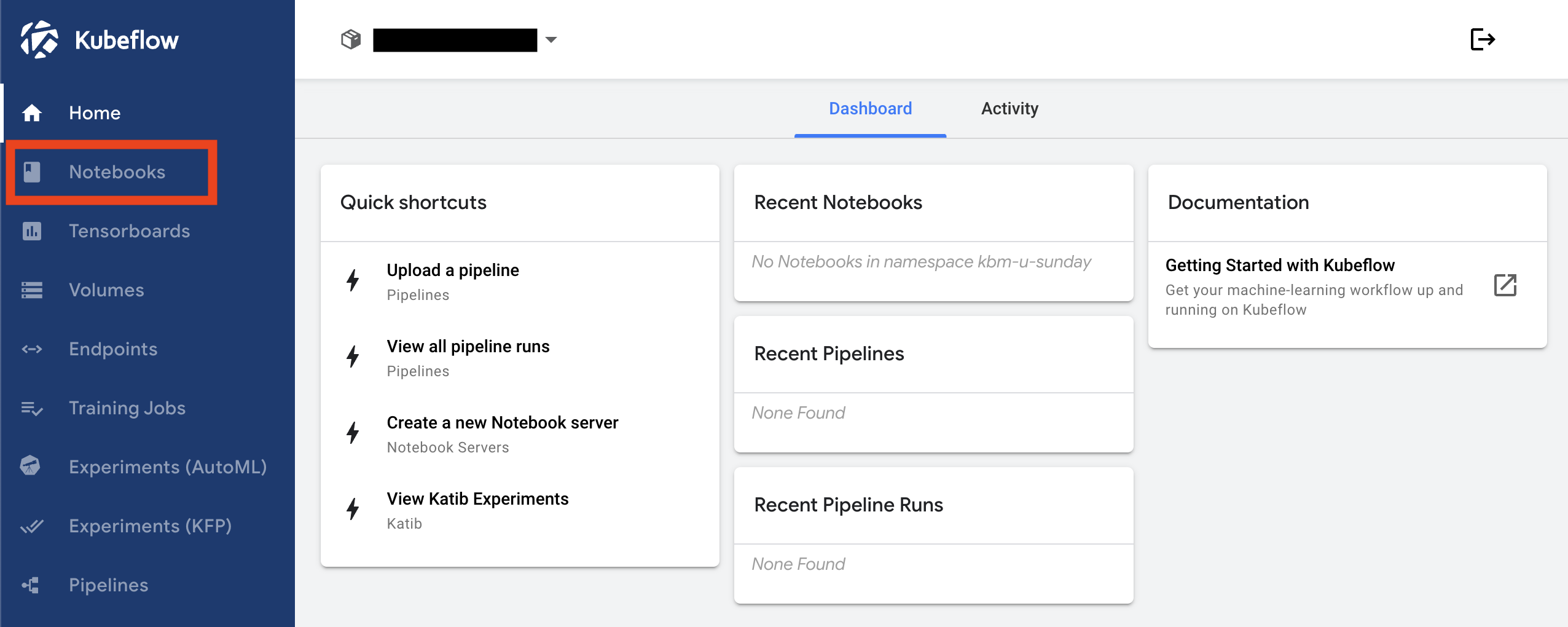The image size is (1568, 627).
Task: Open Home in the sidebar
Action: click(x=148, y=113)
